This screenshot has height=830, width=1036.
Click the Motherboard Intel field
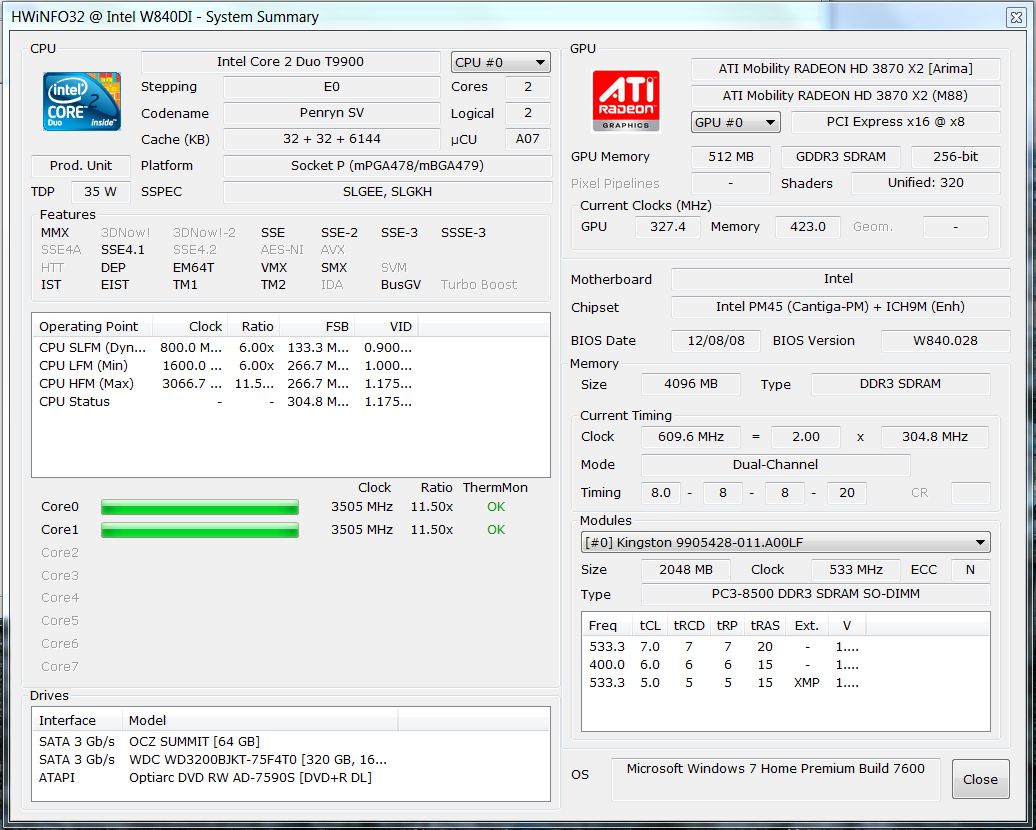tap(840, 280)
